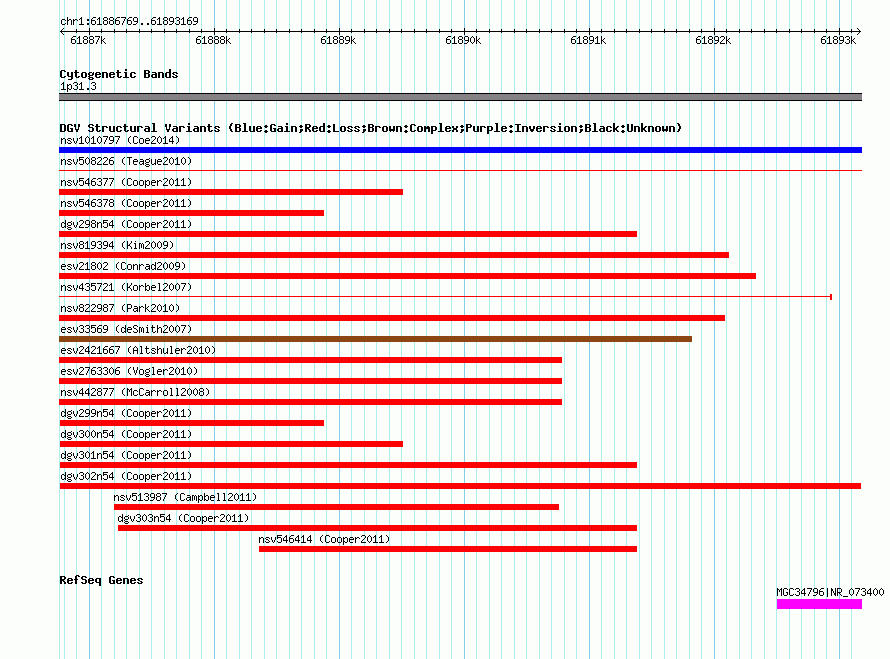Open the nsv546377 (Cooper2011) variant label
This screenshot has width=890, height=659.
pyautogui.click(x=126, y=182)
